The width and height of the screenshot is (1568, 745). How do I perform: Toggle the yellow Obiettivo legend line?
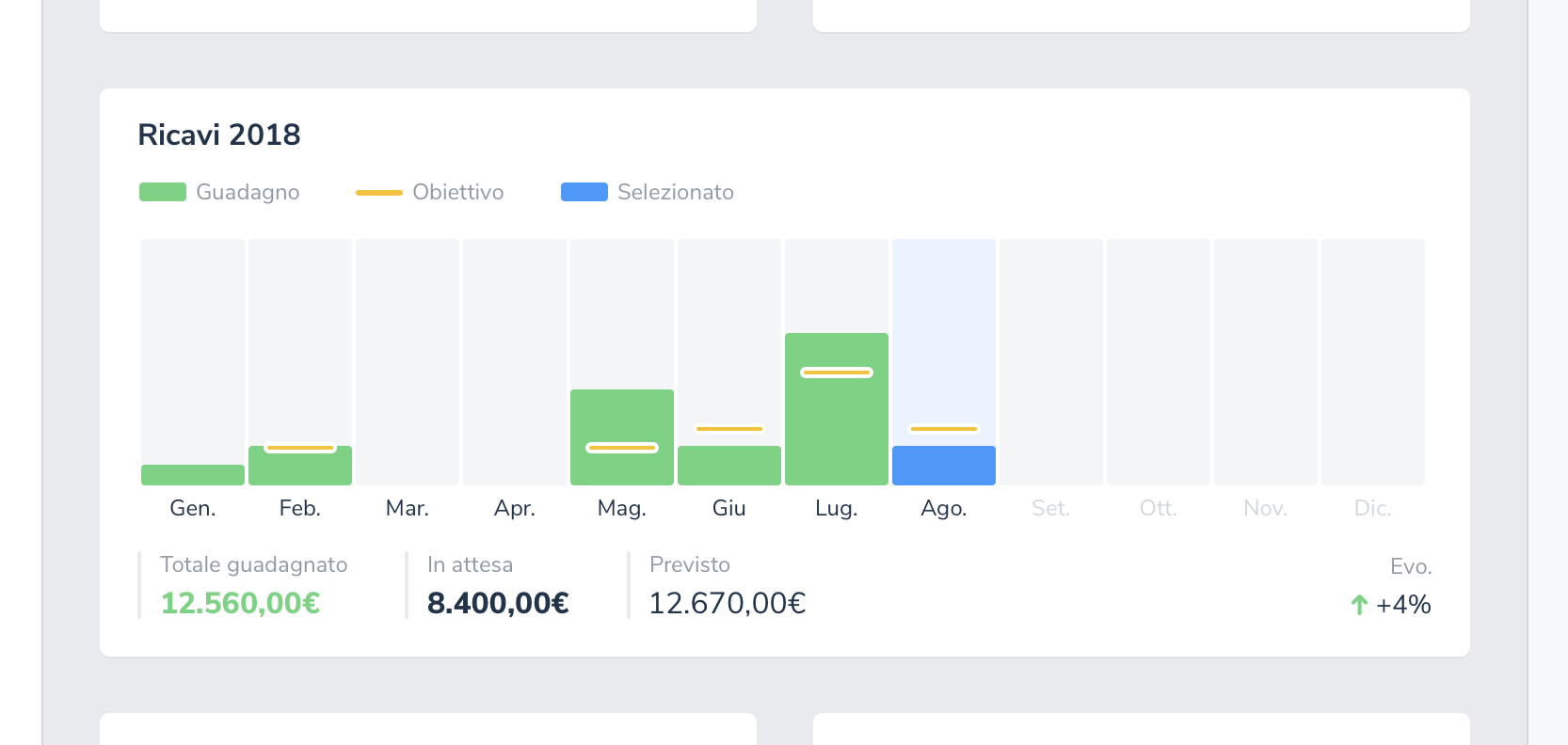(378, 192)
